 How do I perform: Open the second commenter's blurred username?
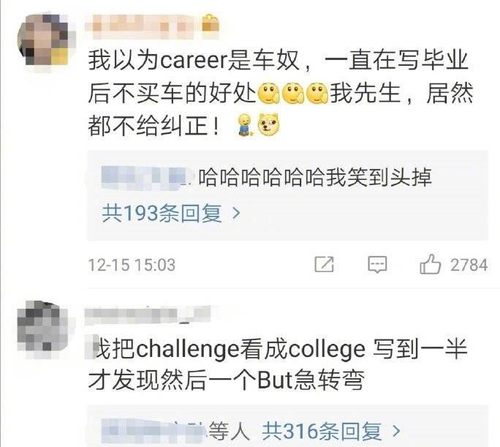pos(149,314)
